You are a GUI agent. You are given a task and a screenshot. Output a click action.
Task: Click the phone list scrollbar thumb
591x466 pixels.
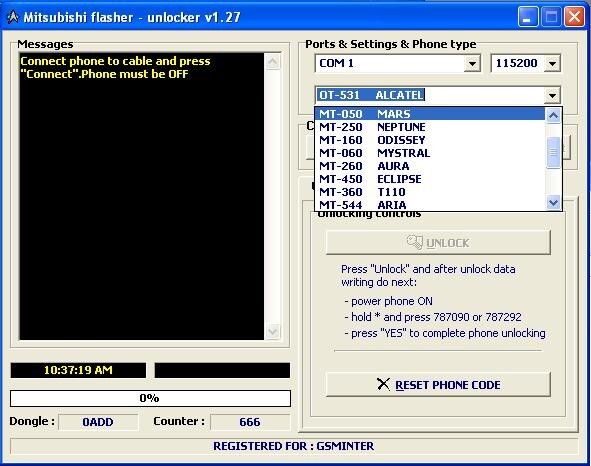click(553, 152)
